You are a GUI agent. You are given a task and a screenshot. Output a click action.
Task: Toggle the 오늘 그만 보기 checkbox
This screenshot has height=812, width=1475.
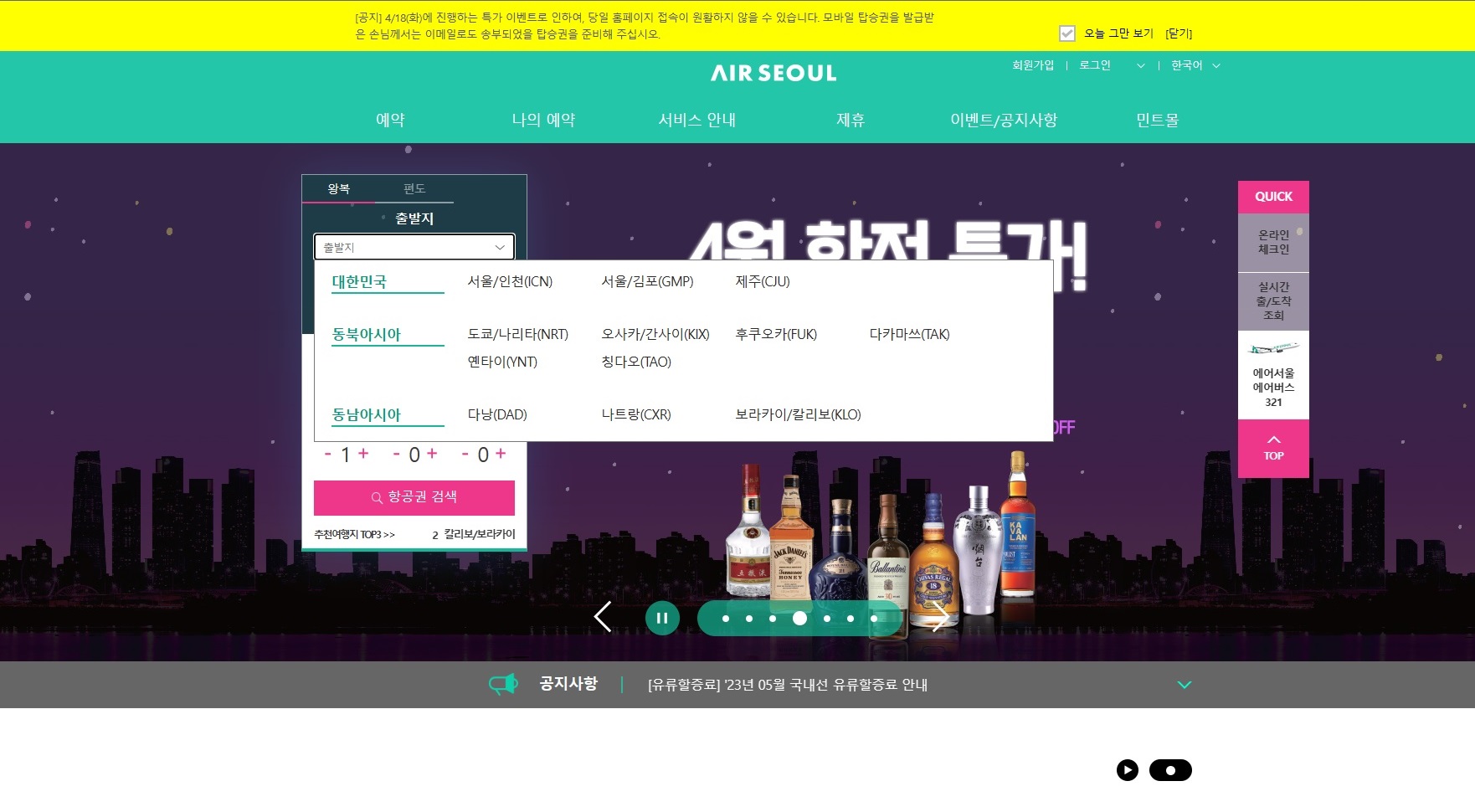pyautogui.click(x=1067, y=33)
